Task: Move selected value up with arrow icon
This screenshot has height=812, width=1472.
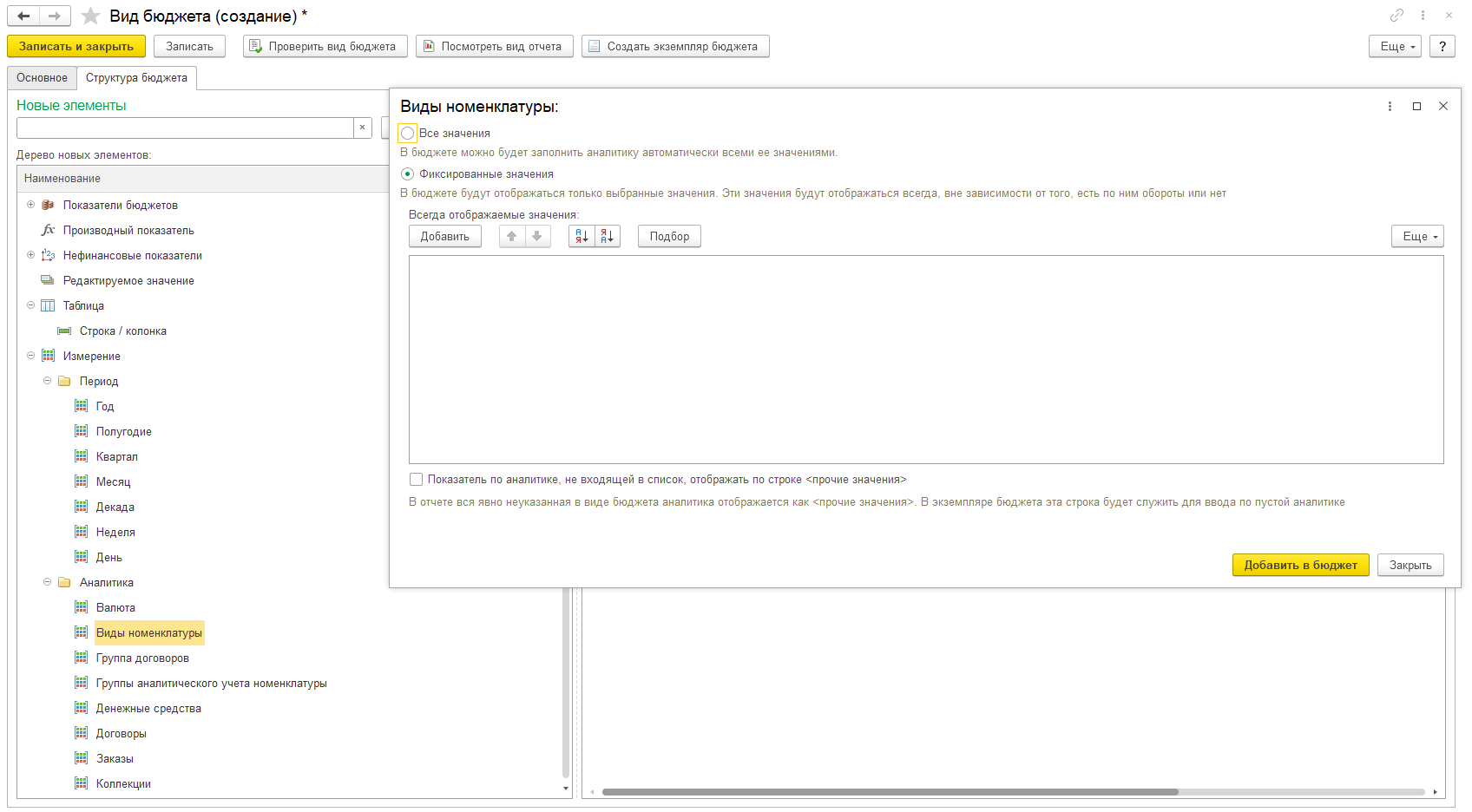Action: (x=512, y=236)
